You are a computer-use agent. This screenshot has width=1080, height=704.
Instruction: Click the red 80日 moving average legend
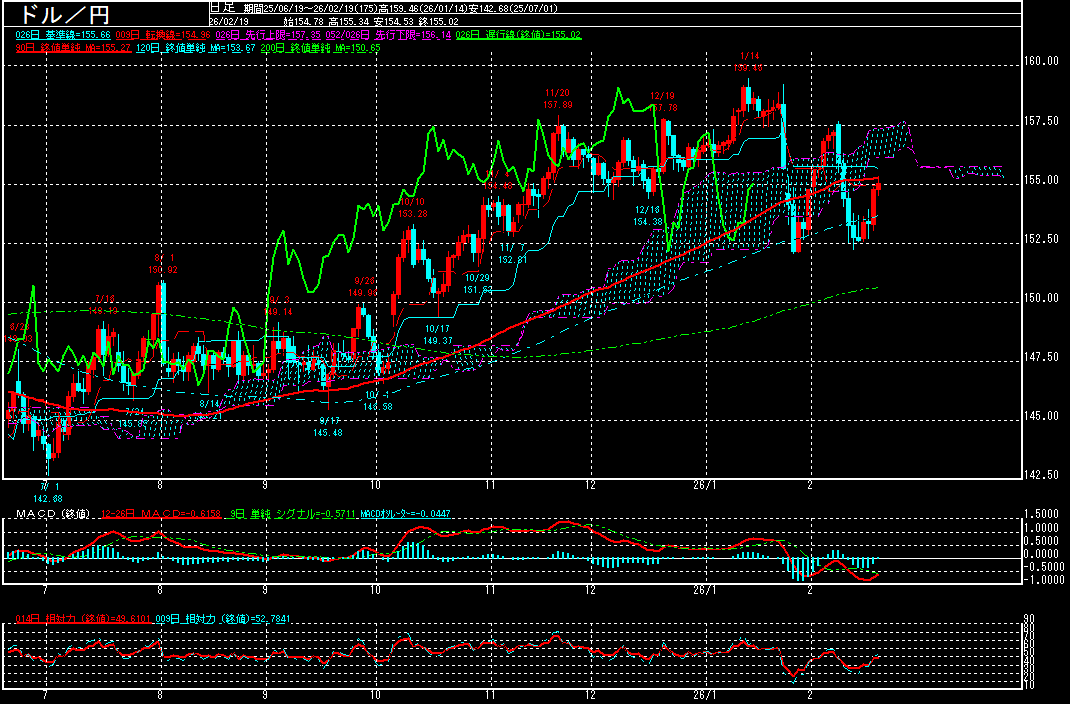tap(72, 47)
